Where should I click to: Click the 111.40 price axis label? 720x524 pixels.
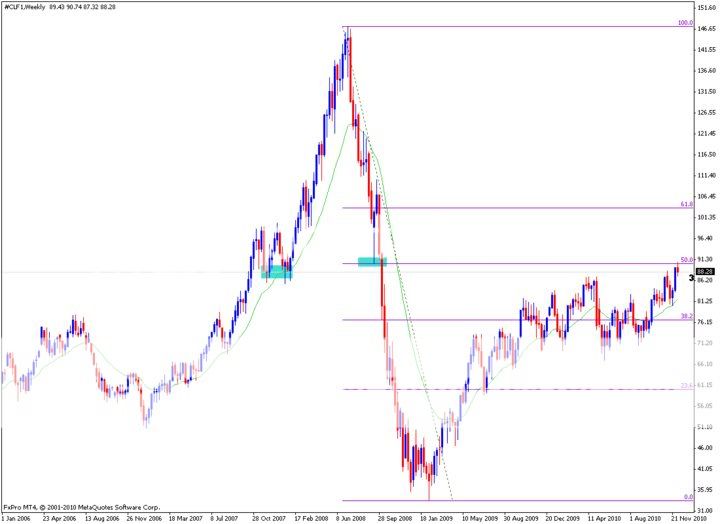[706, 175]
